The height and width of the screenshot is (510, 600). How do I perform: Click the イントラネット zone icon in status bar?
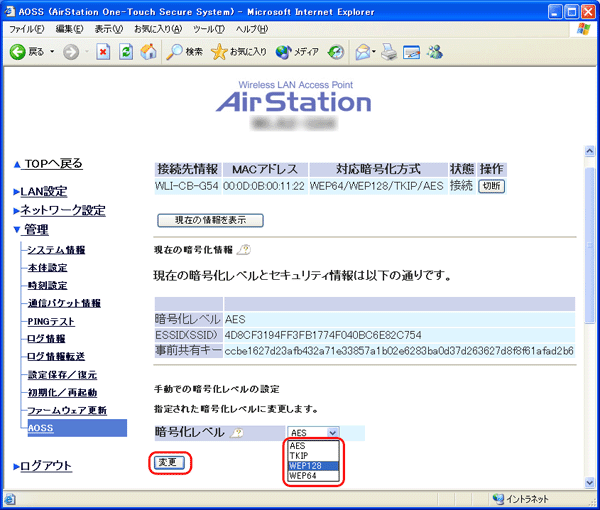coord(498,499)
